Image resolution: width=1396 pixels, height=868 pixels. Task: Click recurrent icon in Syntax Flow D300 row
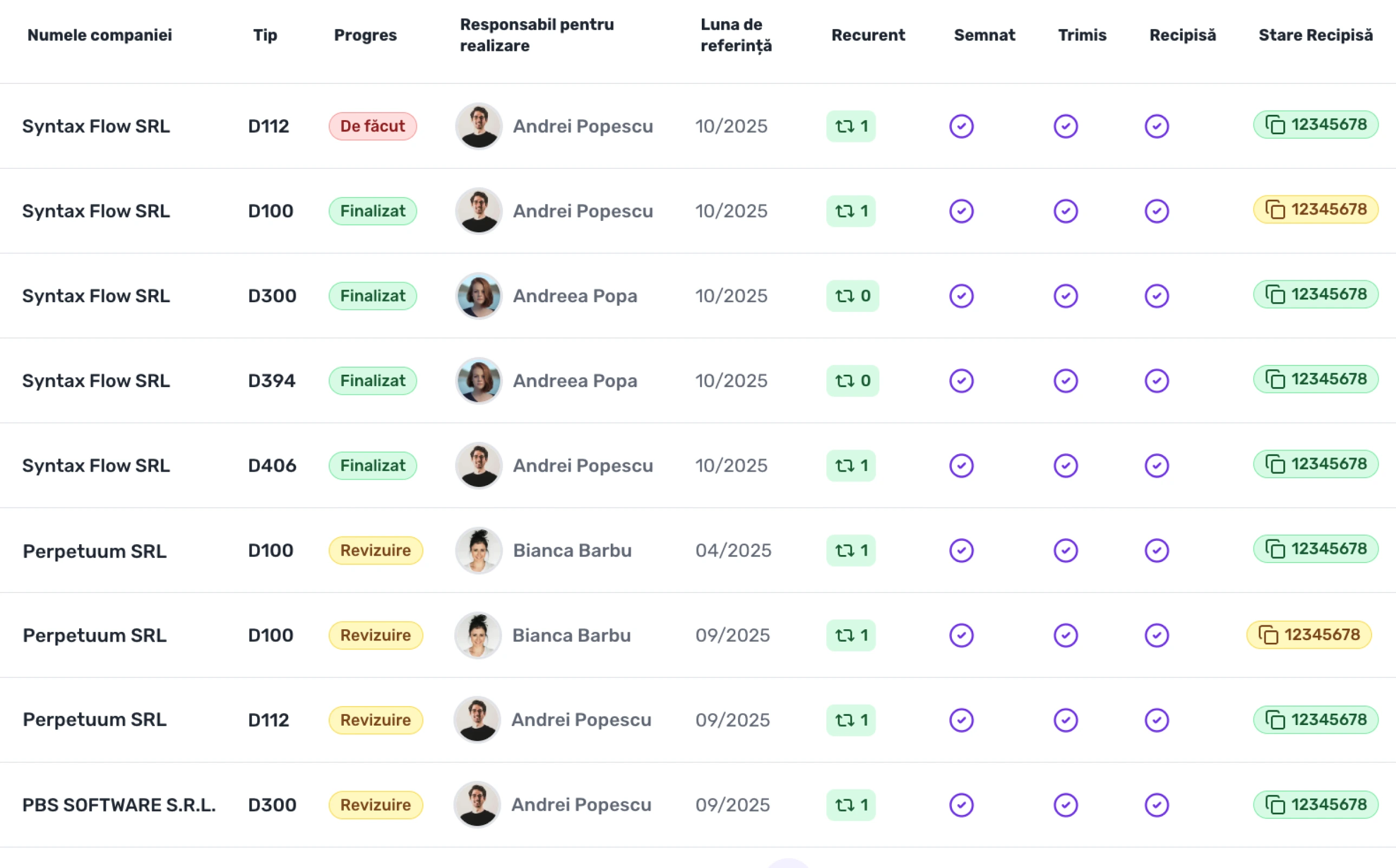pos(844,296)
